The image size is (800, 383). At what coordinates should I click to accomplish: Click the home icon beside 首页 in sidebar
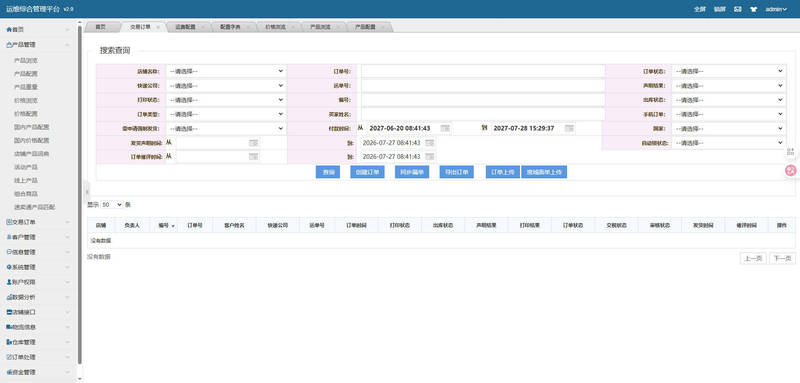coord(9,30)
